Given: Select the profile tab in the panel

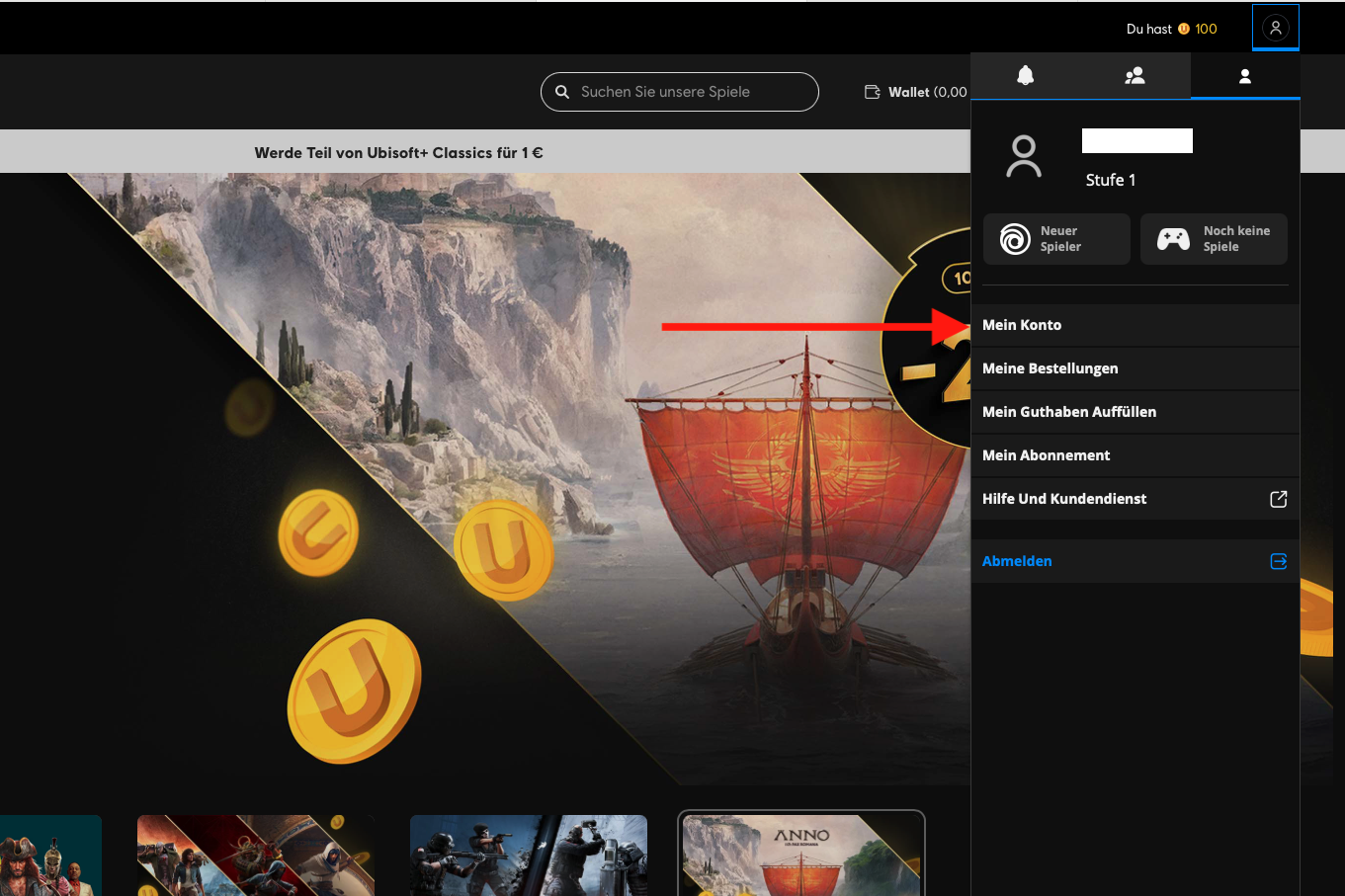Looking at the screenshot, I should point(1245,76).
